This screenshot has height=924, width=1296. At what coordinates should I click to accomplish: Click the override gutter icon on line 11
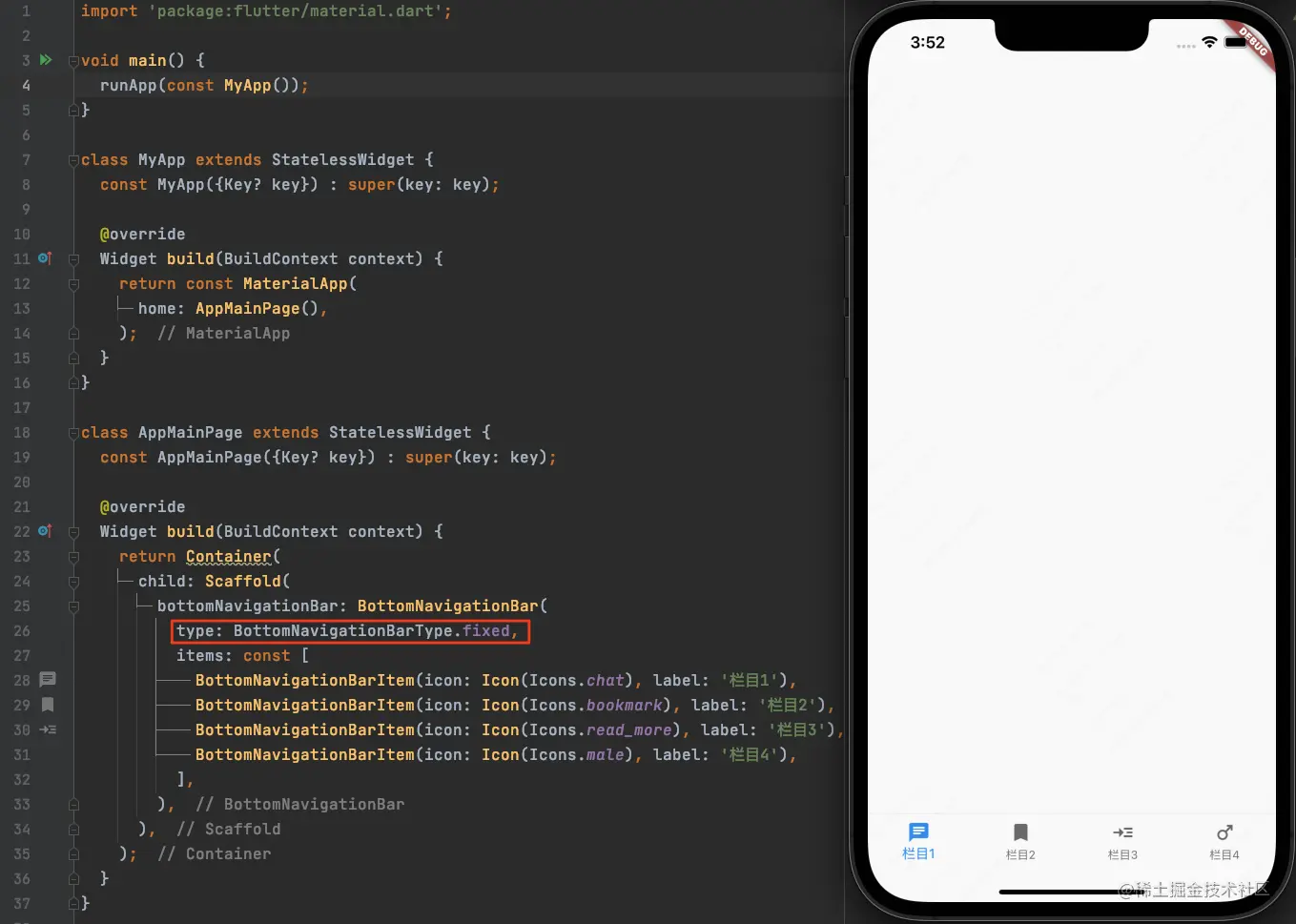(45, 258)
